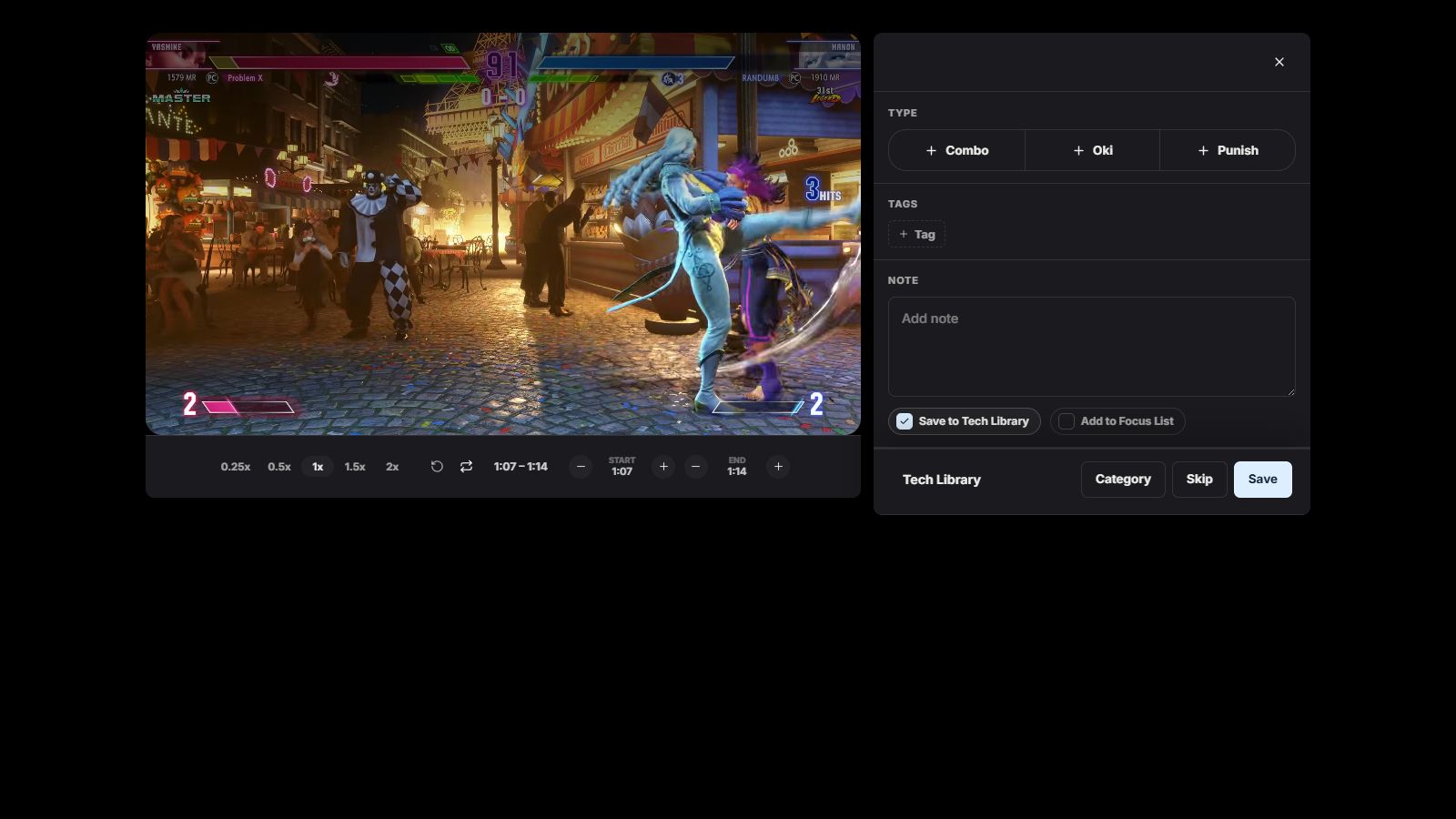Set playback speed to 1.5x
This screenshot has height=819, width=1456.
pos(355,467)
